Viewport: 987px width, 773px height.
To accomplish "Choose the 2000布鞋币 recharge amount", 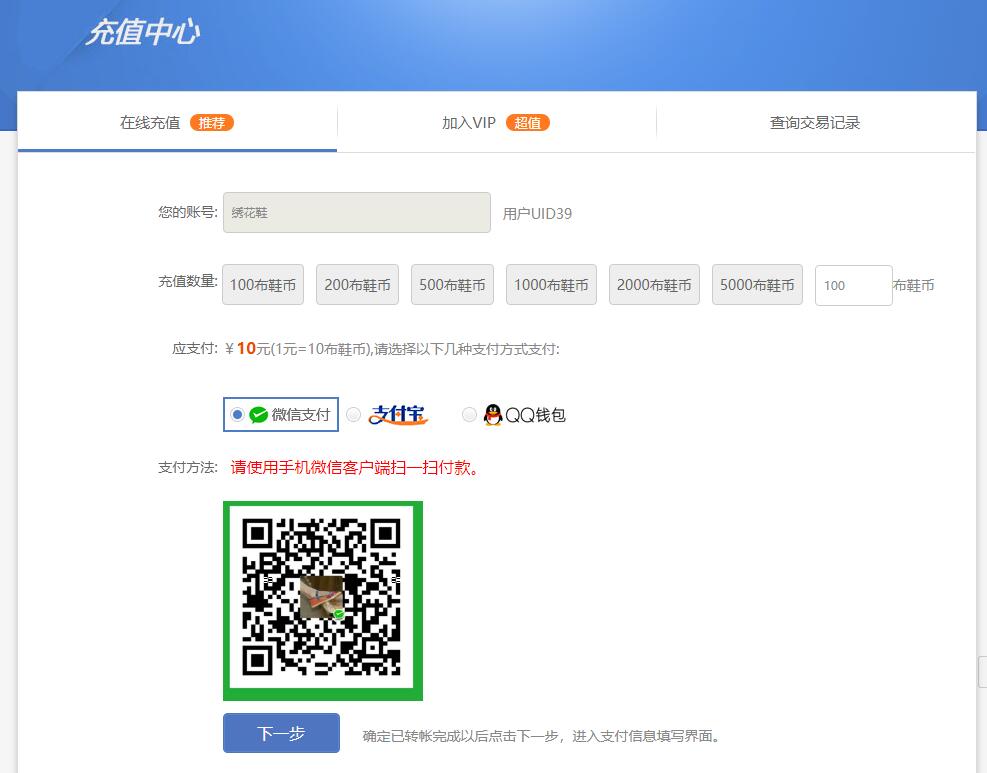I will coord(655,285).
